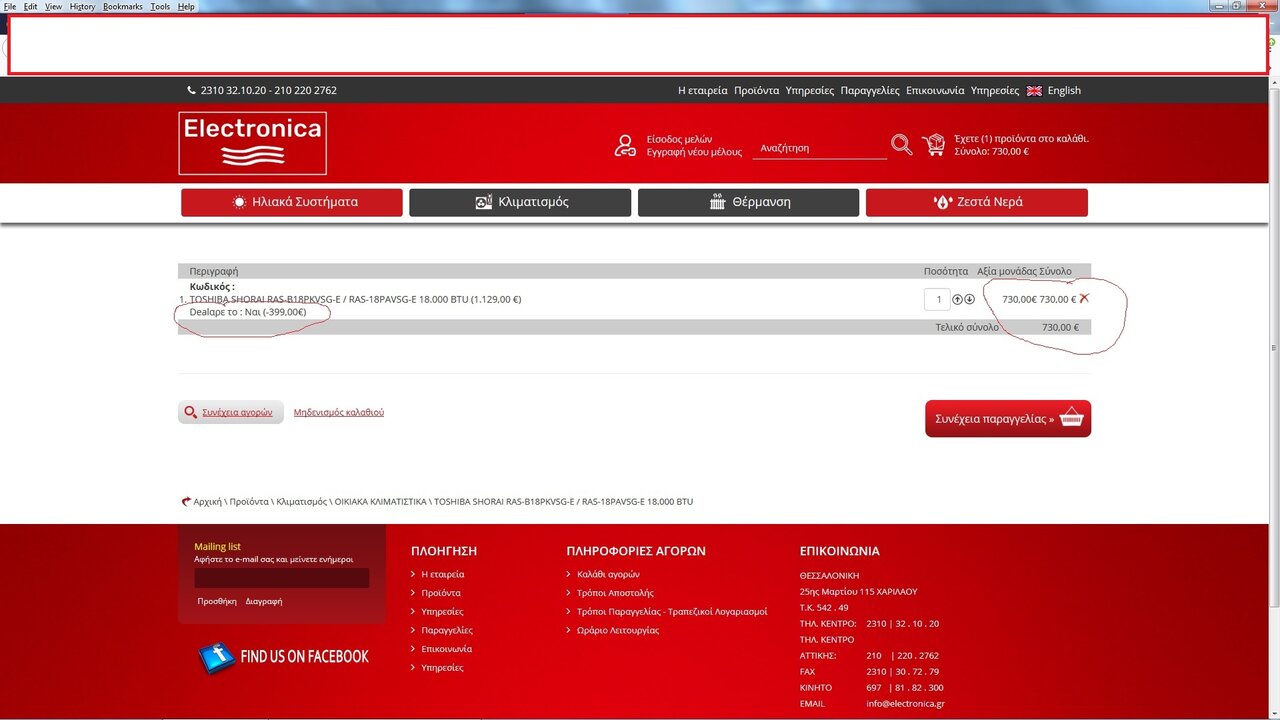Open the History menu
The height and width of the screenshot is (720, 1280).
(82, 6)
